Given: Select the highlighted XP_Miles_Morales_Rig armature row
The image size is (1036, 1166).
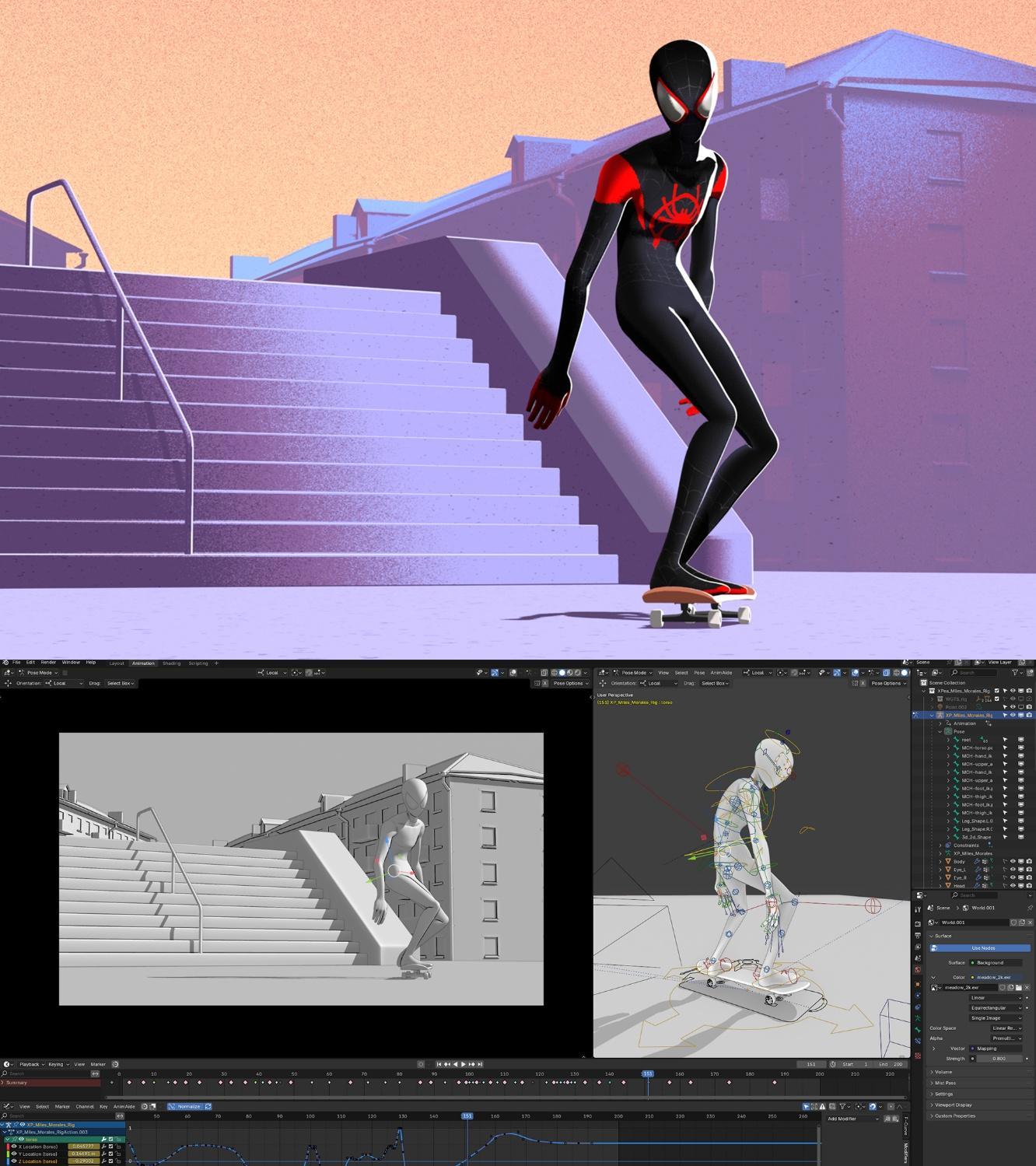Looking at the screenshot, I should pyautogui.click(x=973, y=715).
